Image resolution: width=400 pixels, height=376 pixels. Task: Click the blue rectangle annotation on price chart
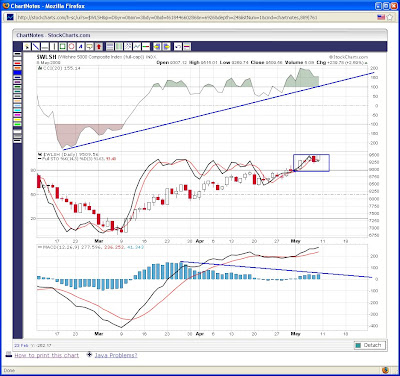pos(311,163)
